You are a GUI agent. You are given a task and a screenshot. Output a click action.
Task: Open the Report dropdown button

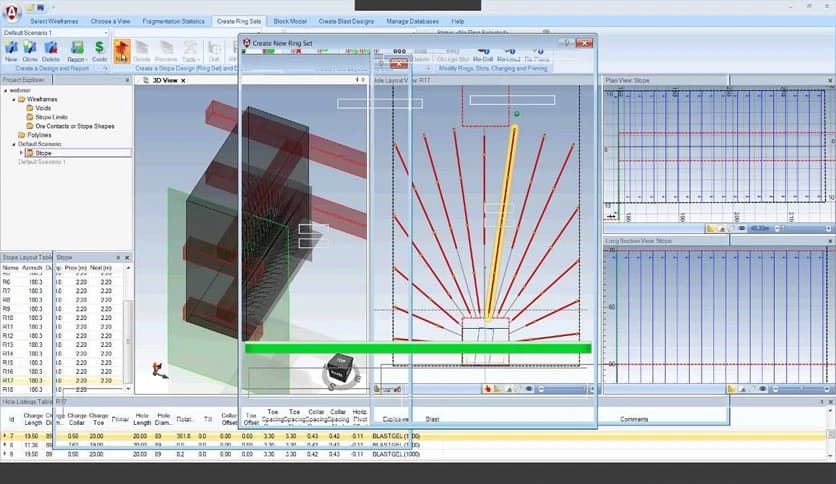(76, 50)
